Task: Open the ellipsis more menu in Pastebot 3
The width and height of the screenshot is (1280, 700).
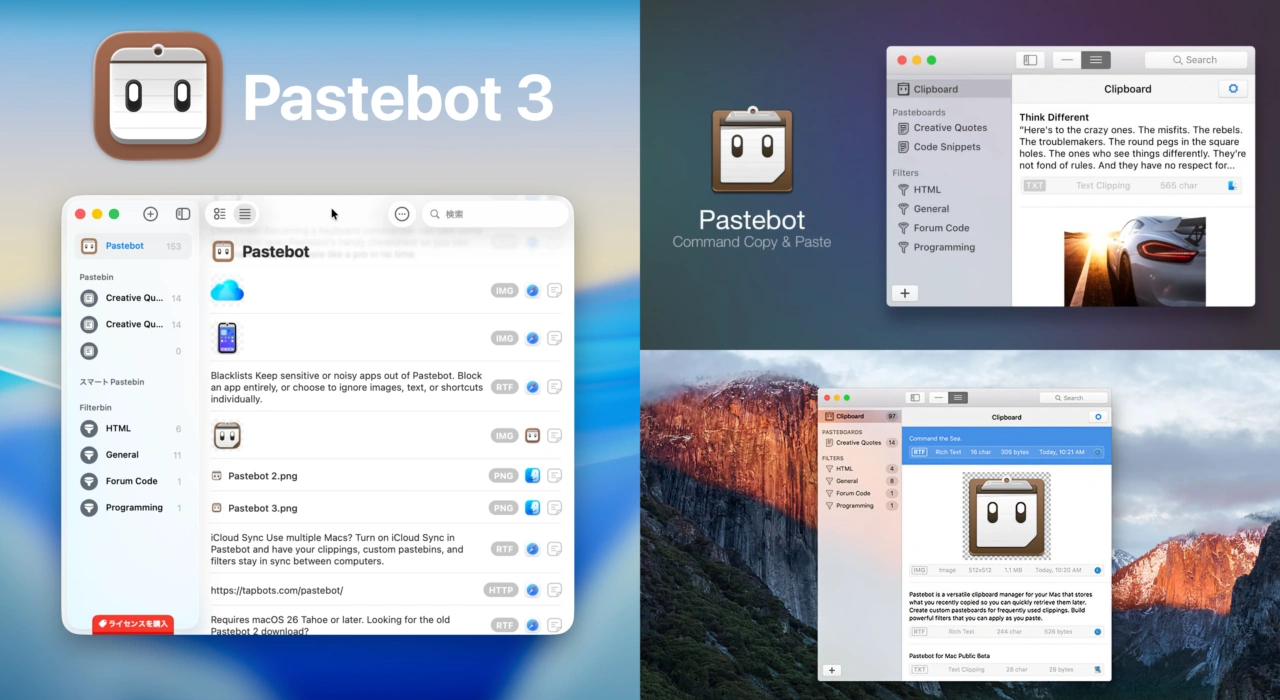Action: 402,214
